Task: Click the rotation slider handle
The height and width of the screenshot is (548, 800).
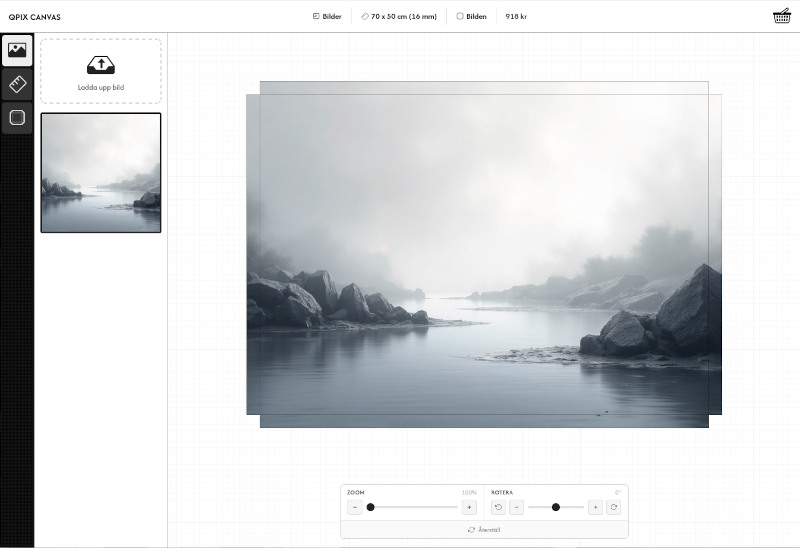Action: [556, 507]
